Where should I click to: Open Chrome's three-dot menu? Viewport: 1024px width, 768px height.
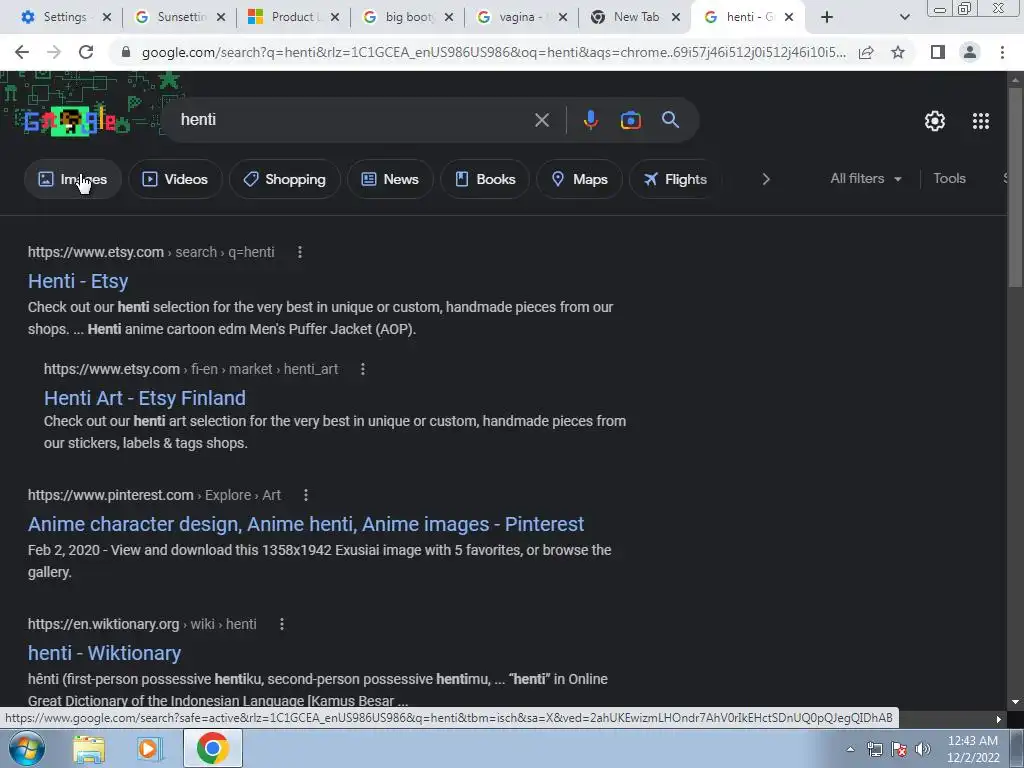[1002, 52]
